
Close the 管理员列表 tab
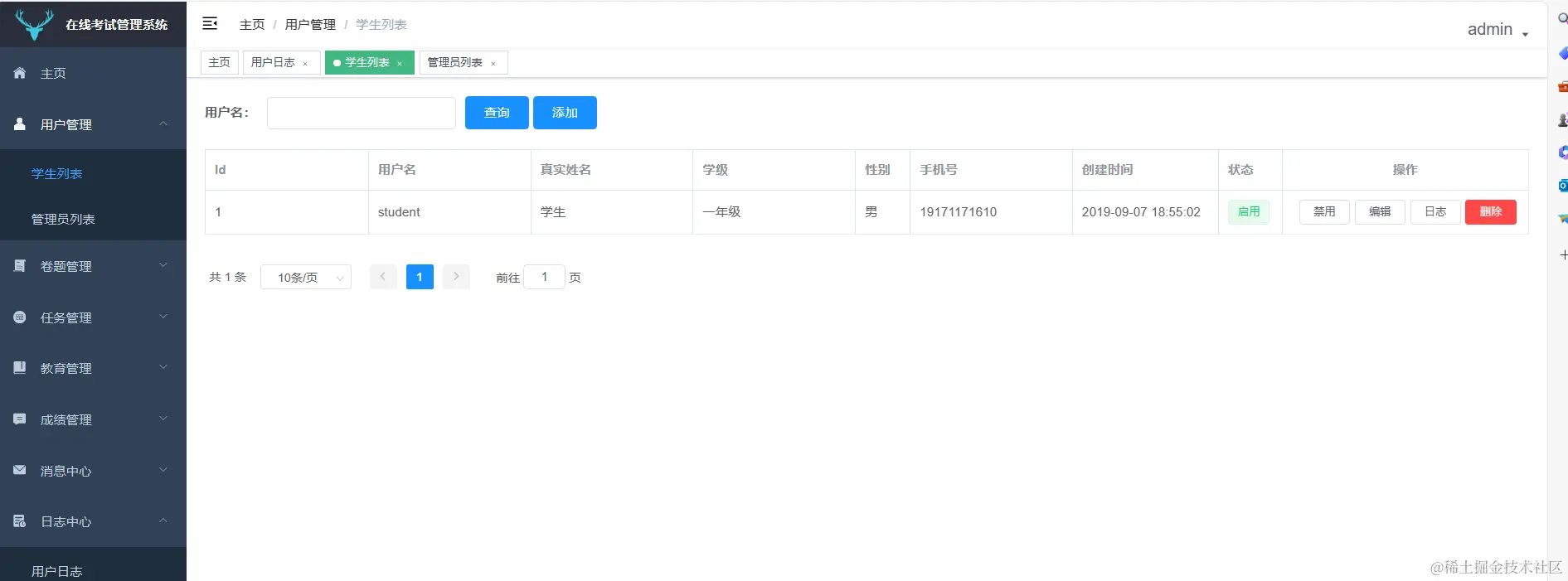click(x=493, y=63)
